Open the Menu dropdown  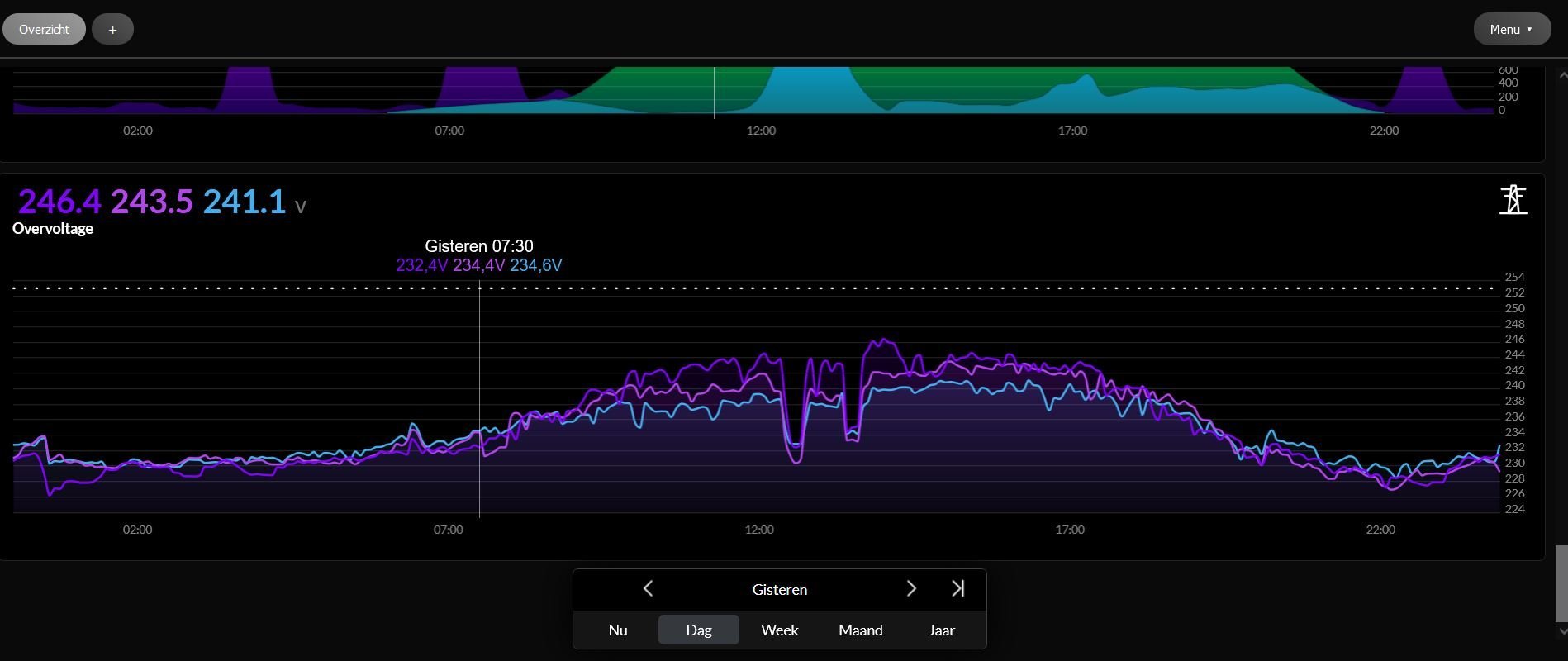(1511, 29)
